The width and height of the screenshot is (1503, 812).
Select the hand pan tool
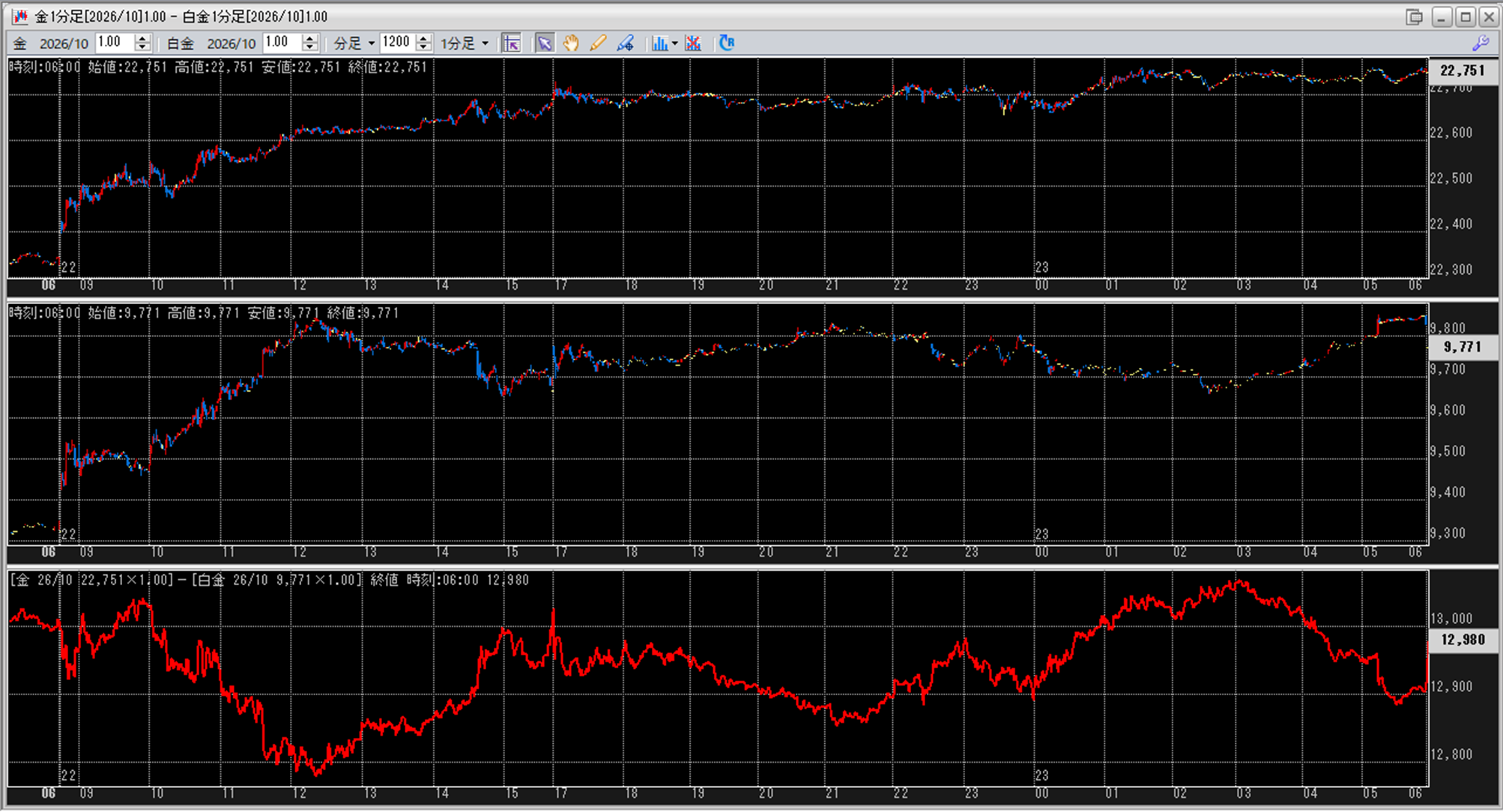coord(571,43)
